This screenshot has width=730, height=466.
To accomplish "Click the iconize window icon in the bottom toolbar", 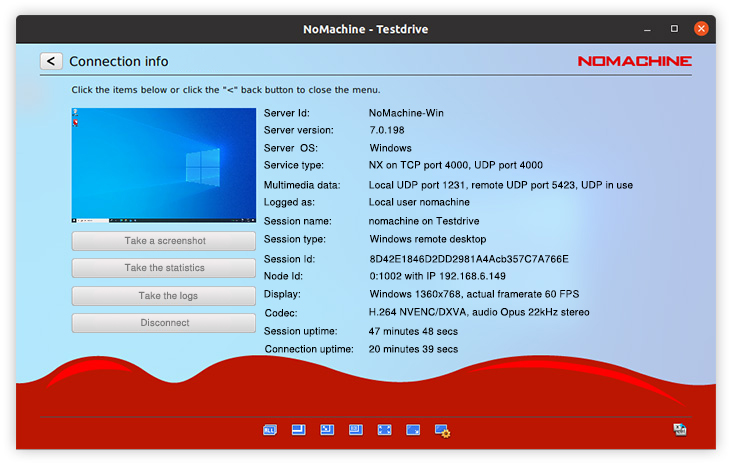I will click(x=327, y=430).
